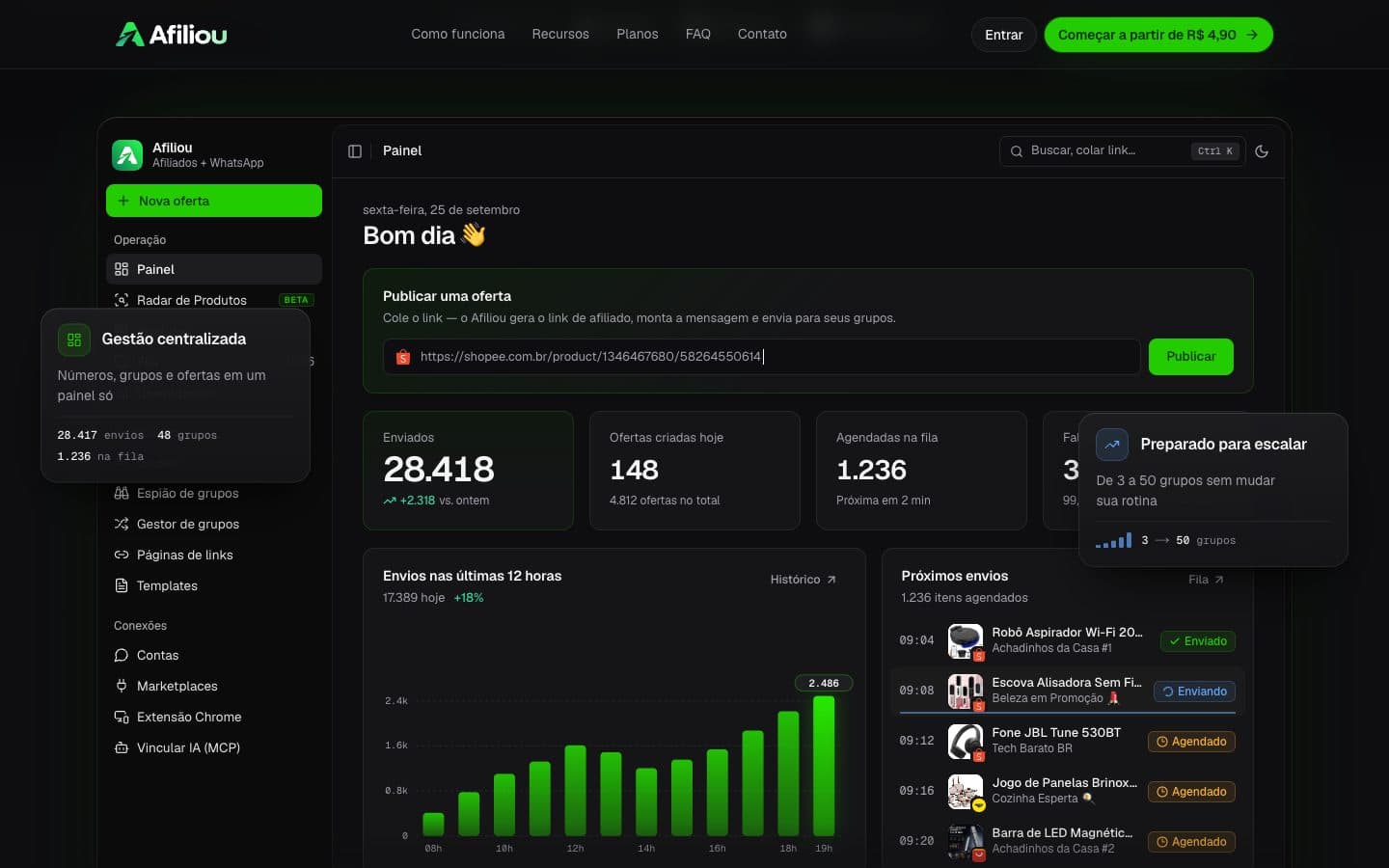
Task: Open Espião de grupos in the sidebar
Action: click(214, 493)
